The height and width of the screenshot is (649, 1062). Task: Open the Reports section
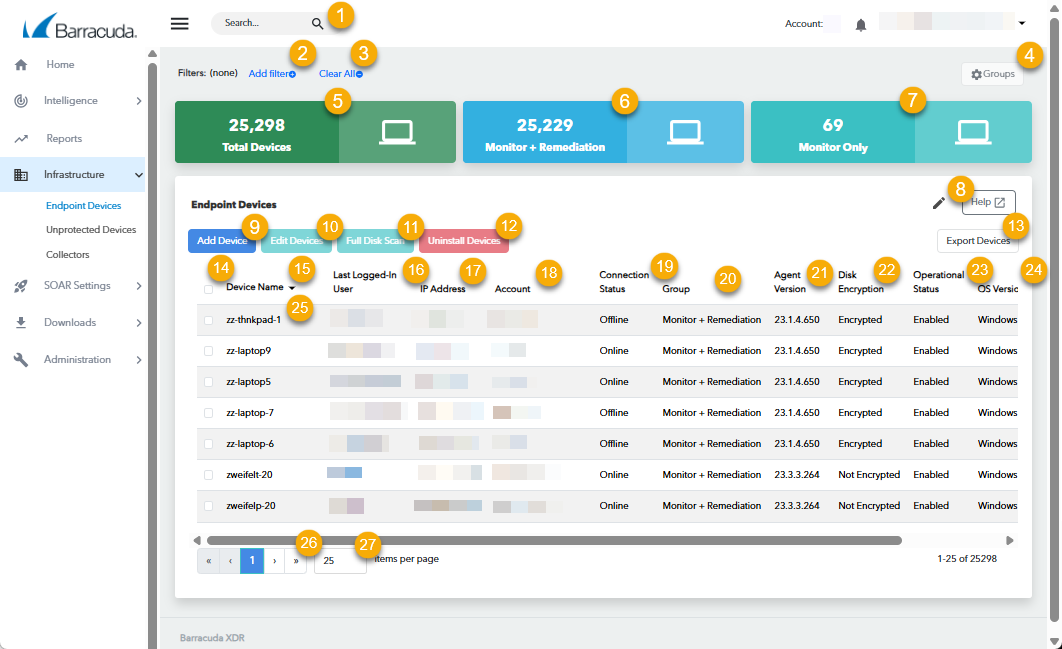64,138
